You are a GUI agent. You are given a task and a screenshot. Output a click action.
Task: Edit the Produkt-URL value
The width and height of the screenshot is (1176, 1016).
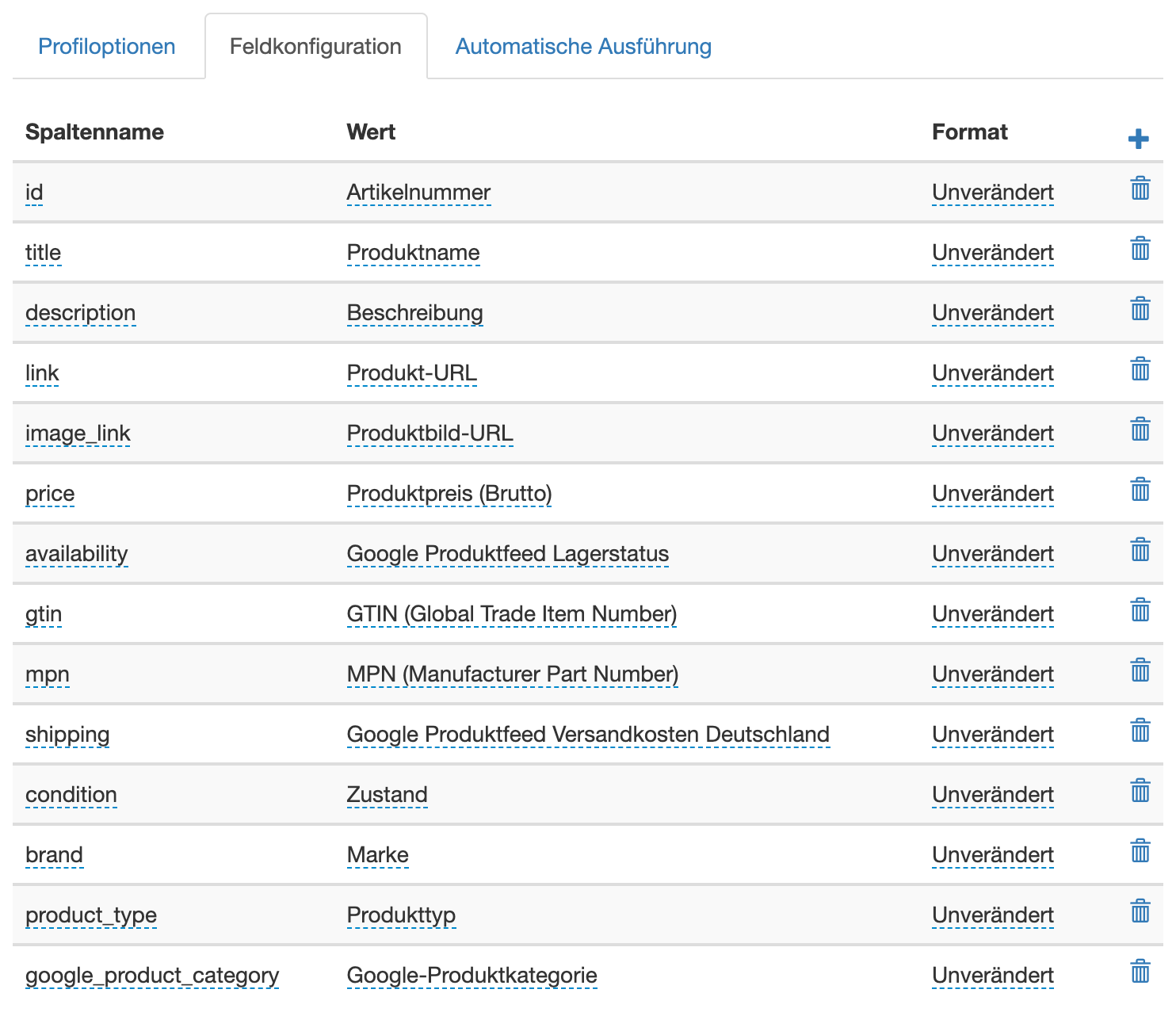pyautogui.click(x=411, y=373)
